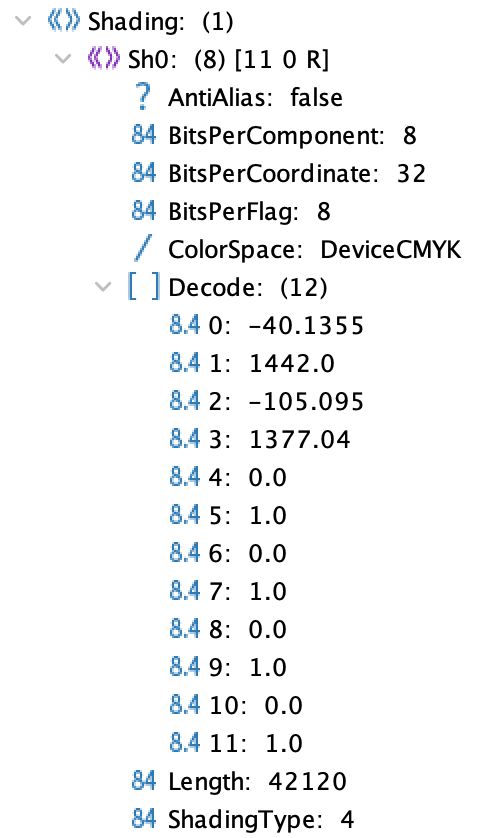
Task: Click the Shading dictionary icon
Action: (x=64, y=21)
